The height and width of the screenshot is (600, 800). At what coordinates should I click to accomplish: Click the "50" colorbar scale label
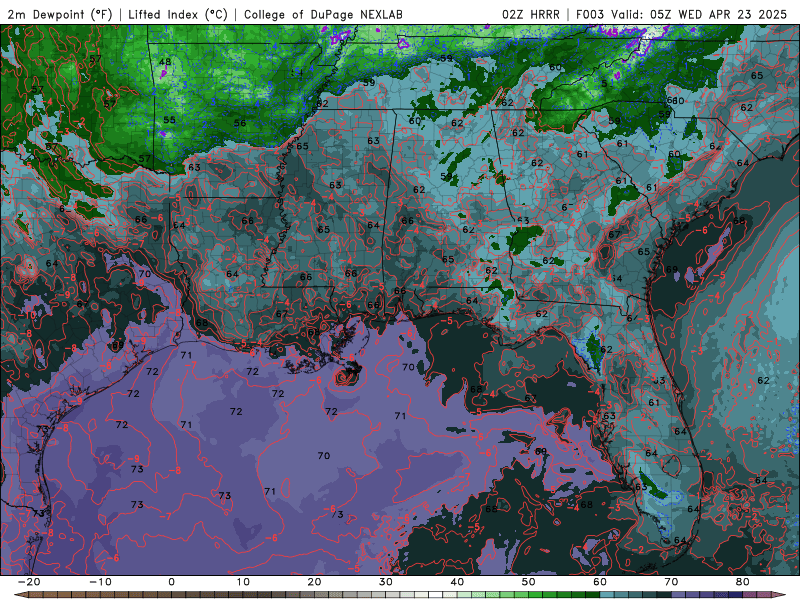[529, 582]
